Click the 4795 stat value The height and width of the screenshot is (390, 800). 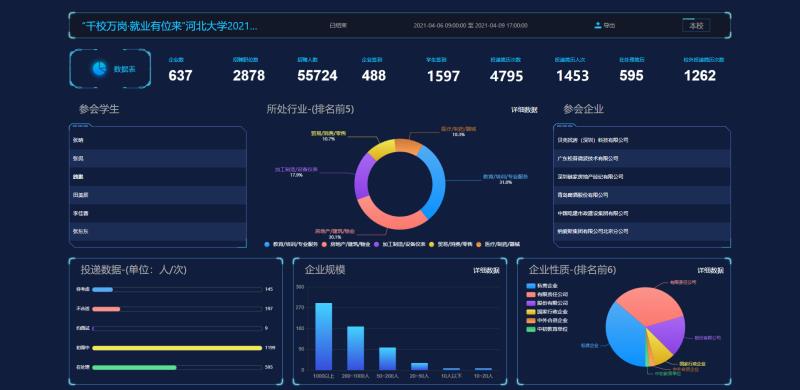[x=506, y=77]
